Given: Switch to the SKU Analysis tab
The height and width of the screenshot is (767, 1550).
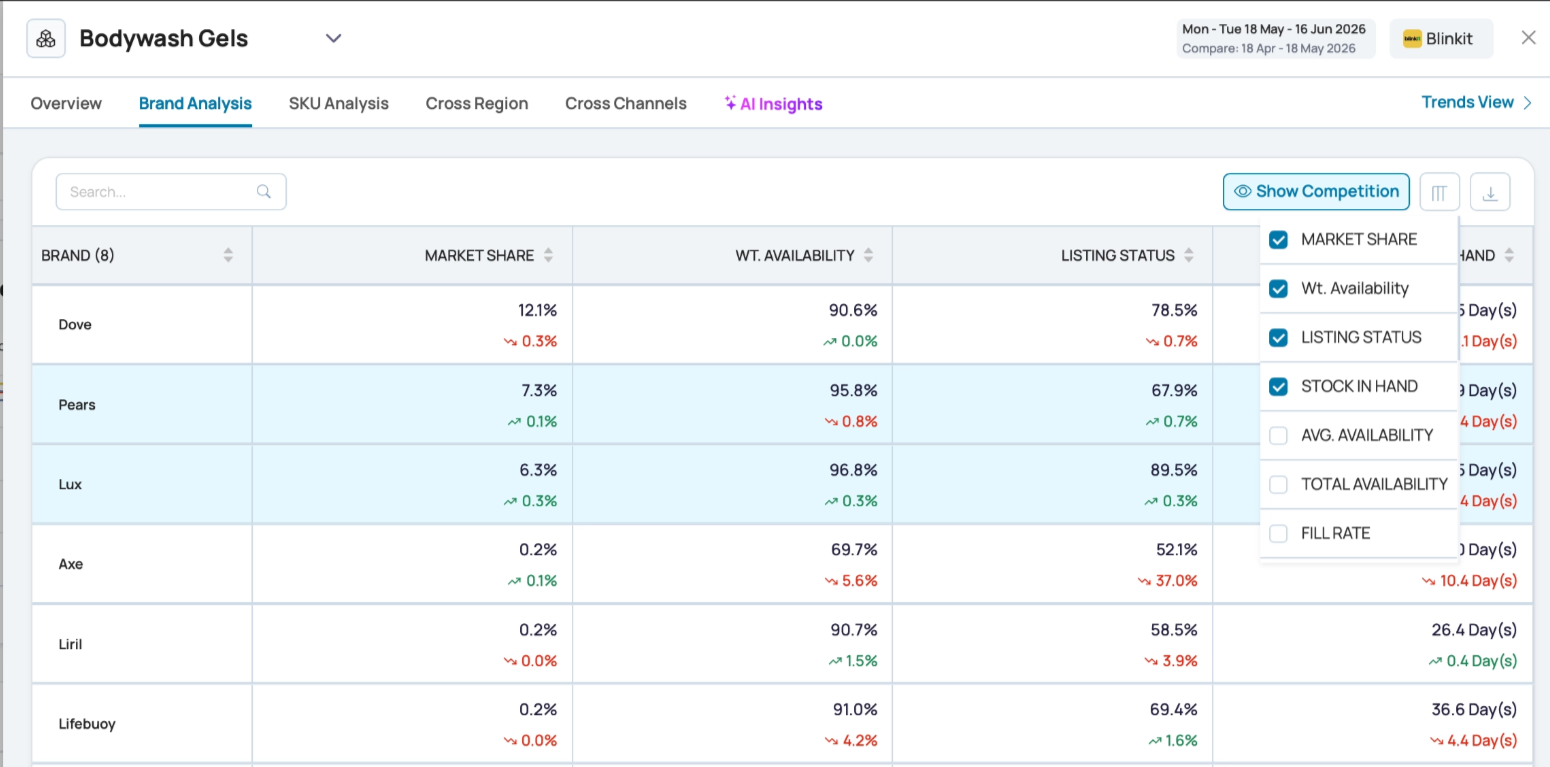Looking at the screenshot, I should click(339, 104).
